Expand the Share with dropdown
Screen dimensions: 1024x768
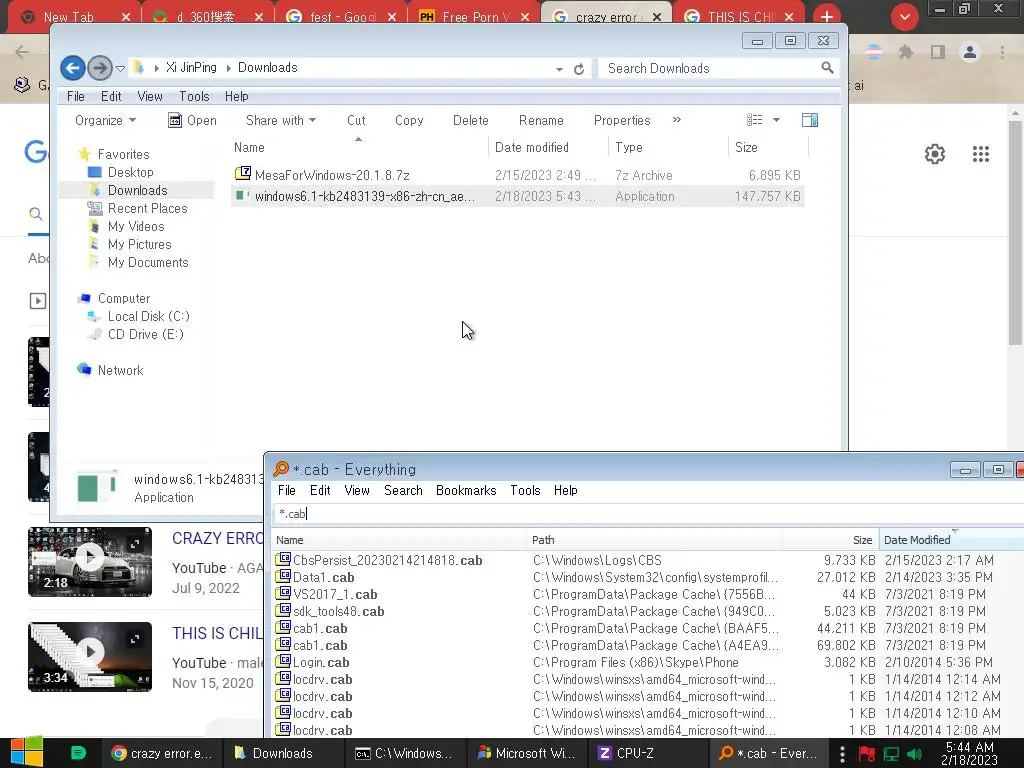pos(281,120)
